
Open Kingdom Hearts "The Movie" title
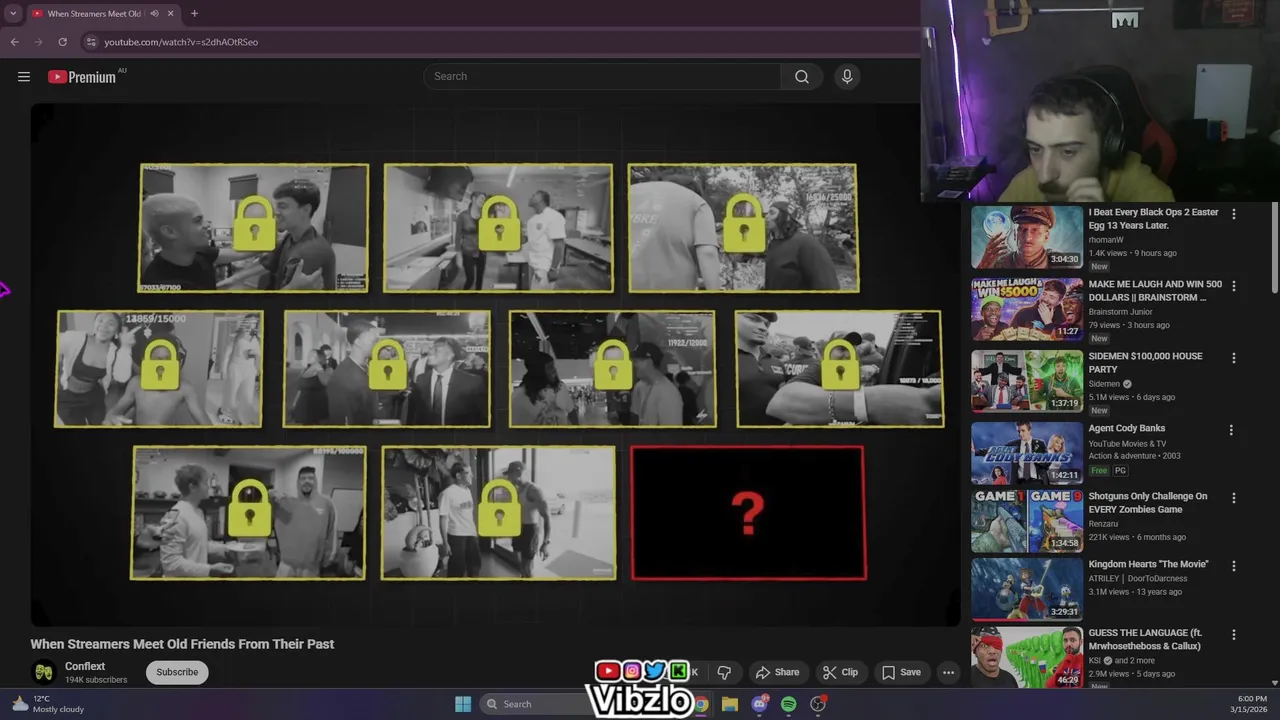[x=1149, y=565]
